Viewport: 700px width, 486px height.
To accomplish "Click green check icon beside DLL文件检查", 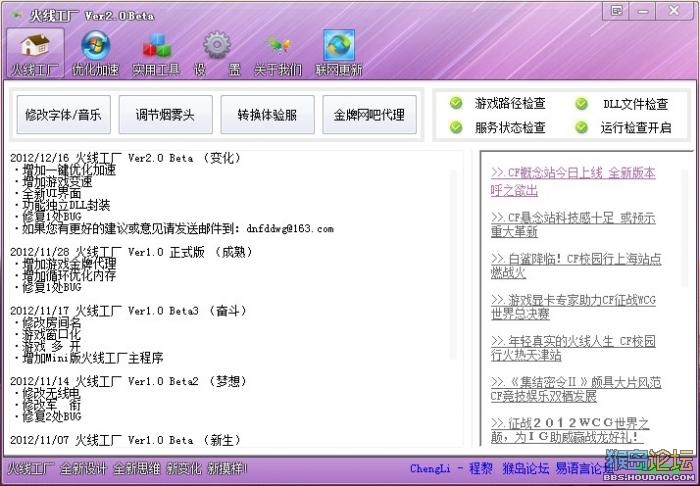I will pyautogui.click(x=581, y=104).
